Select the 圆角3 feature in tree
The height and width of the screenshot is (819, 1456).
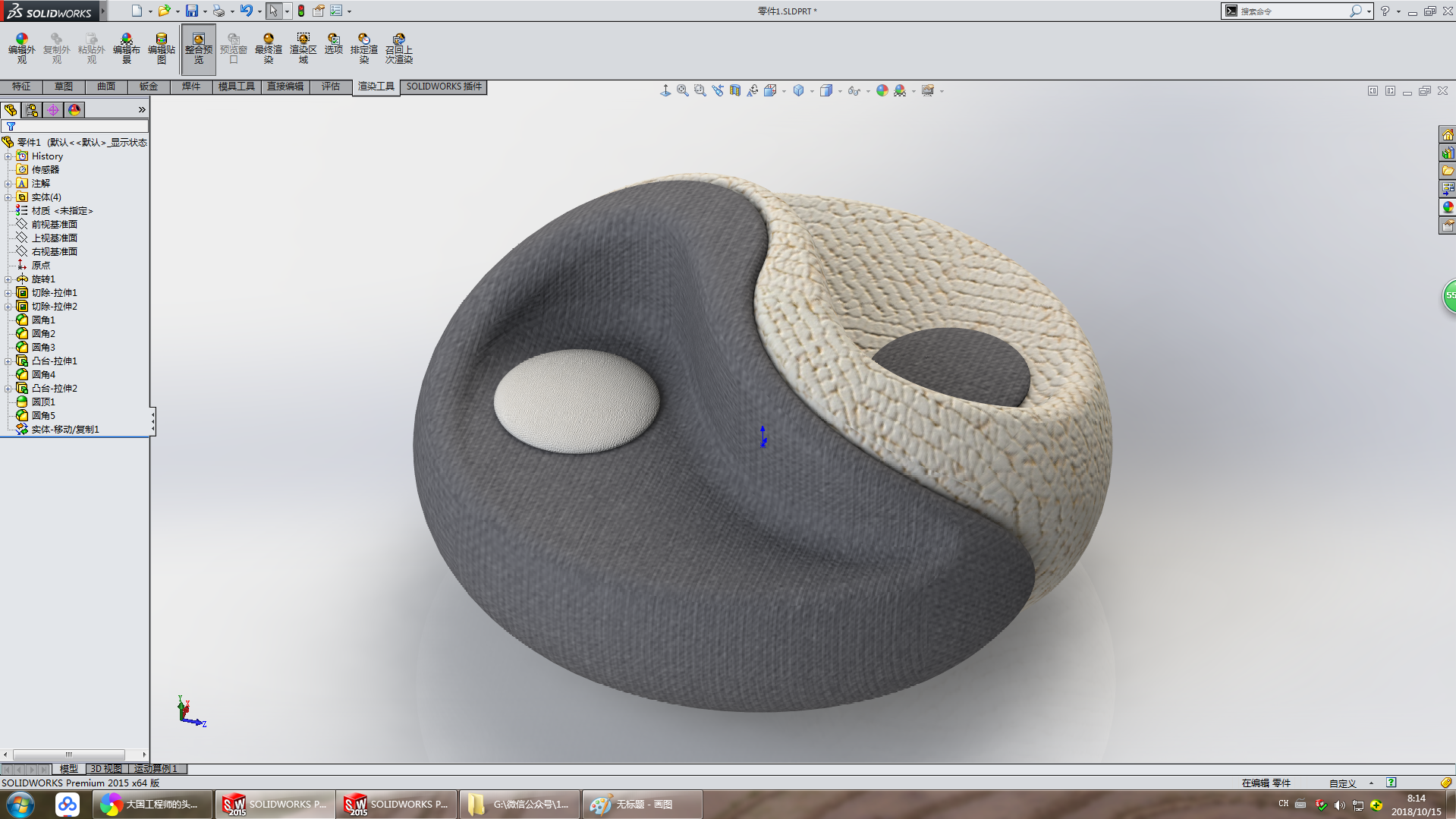[x=43, y=348]
